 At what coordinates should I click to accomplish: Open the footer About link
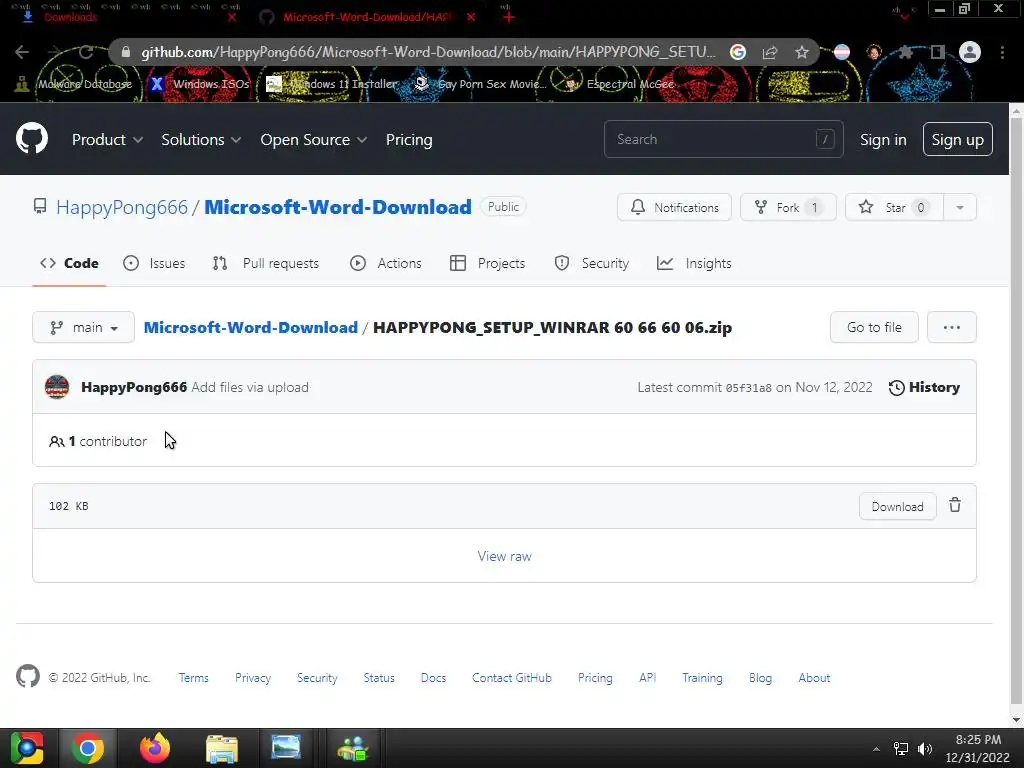tap(814, 678)
